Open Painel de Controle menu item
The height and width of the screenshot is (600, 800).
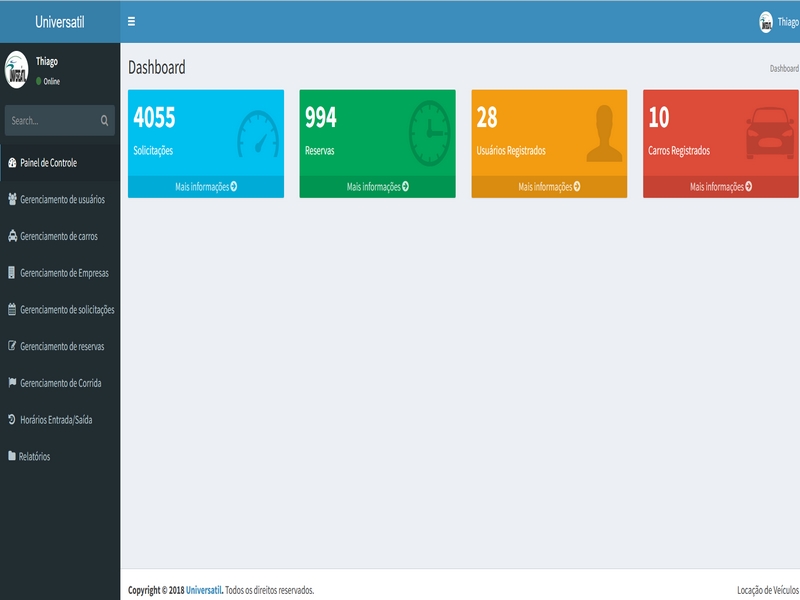click(48, 163)
